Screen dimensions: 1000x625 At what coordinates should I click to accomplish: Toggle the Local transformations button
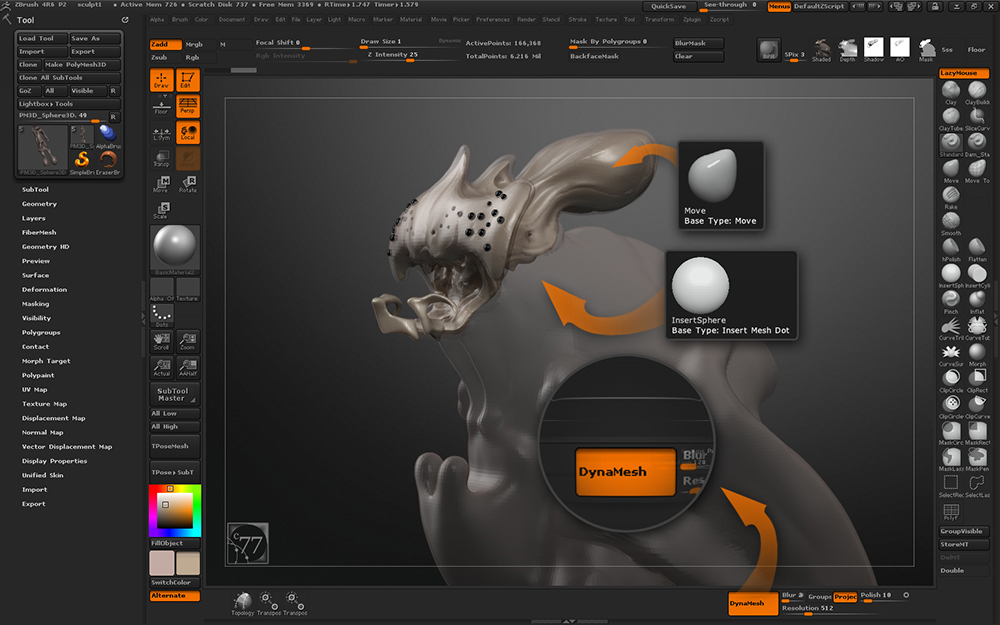[188, 132]
